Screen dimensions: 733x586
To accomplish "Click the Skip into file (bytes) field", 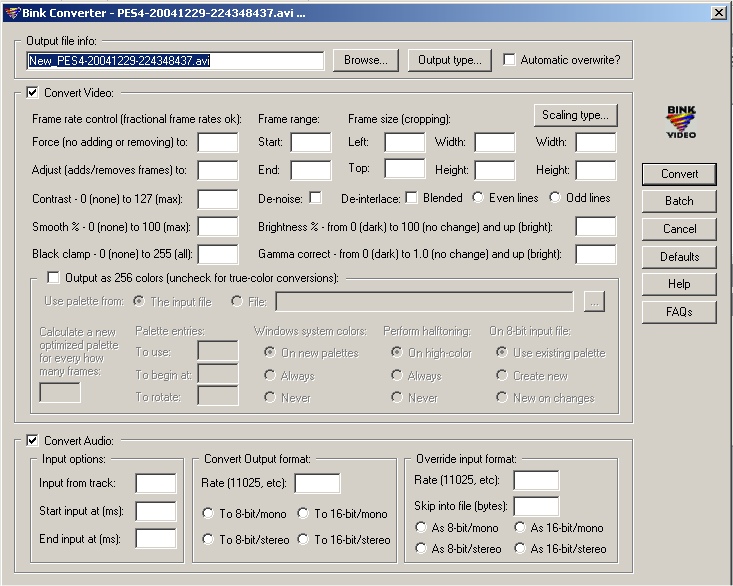I will coord(536,506).
